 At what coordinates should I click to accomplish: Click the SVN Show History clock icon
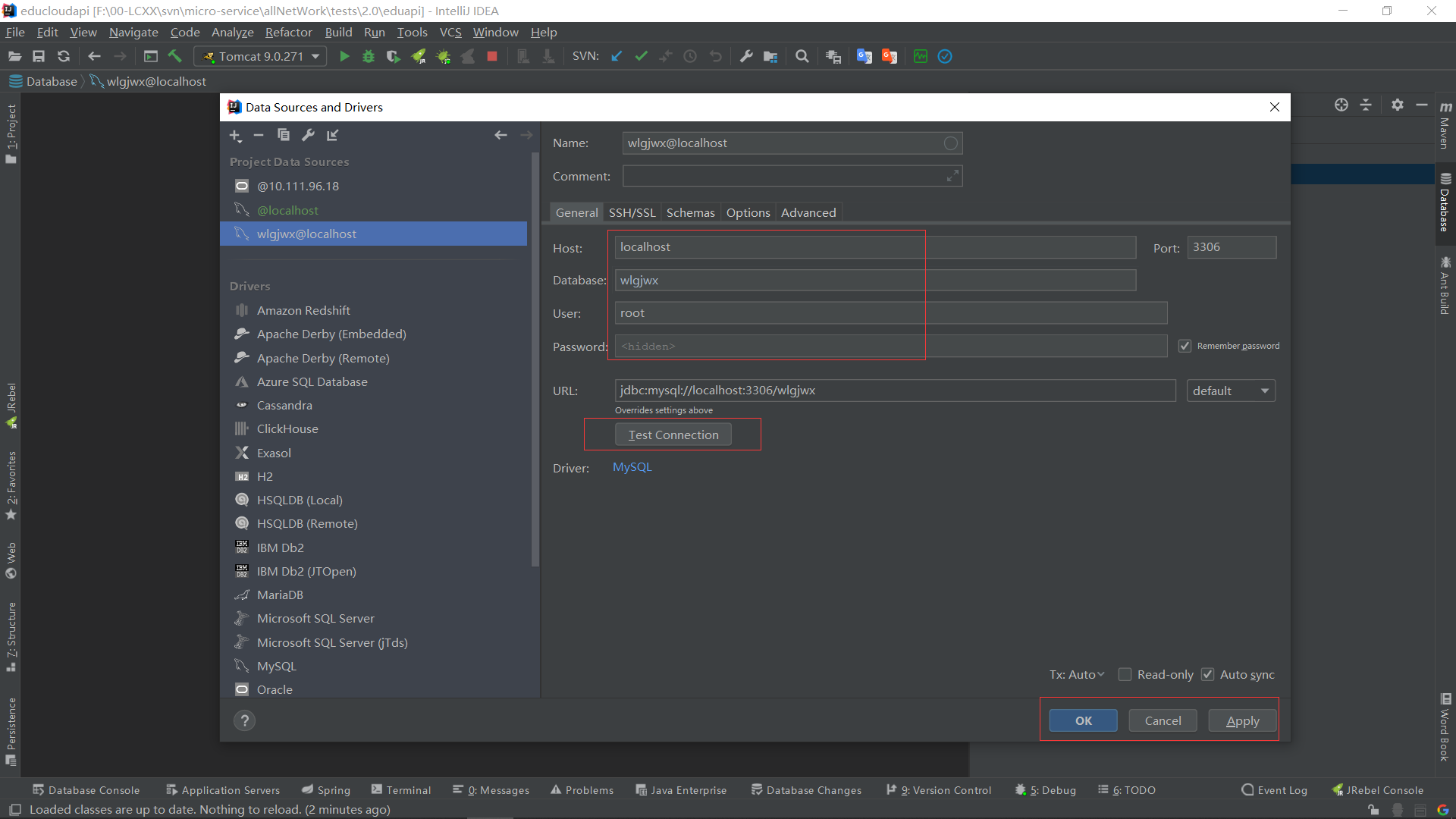click(690, 56)
